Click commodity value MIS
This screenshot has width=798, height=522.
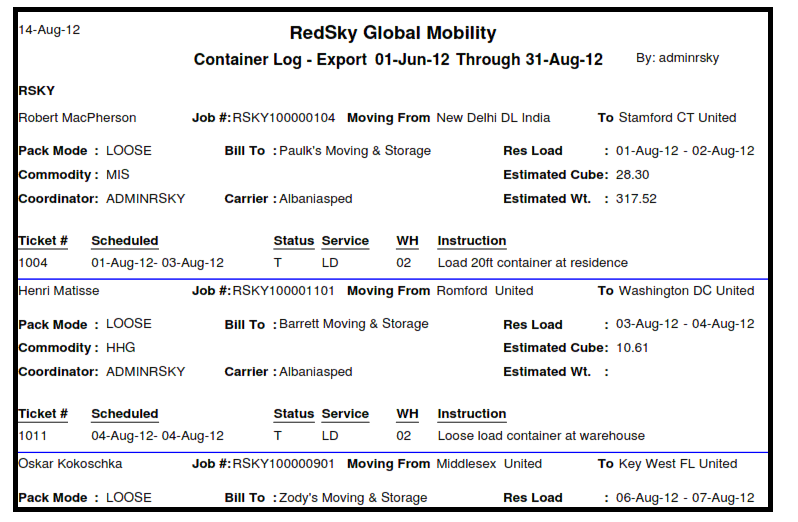coord(118,175)
